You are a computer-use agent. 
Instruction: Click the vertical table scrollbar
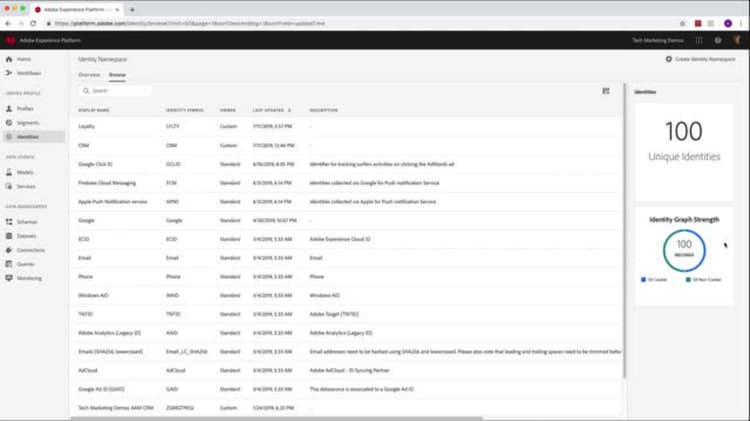[624, 230]
